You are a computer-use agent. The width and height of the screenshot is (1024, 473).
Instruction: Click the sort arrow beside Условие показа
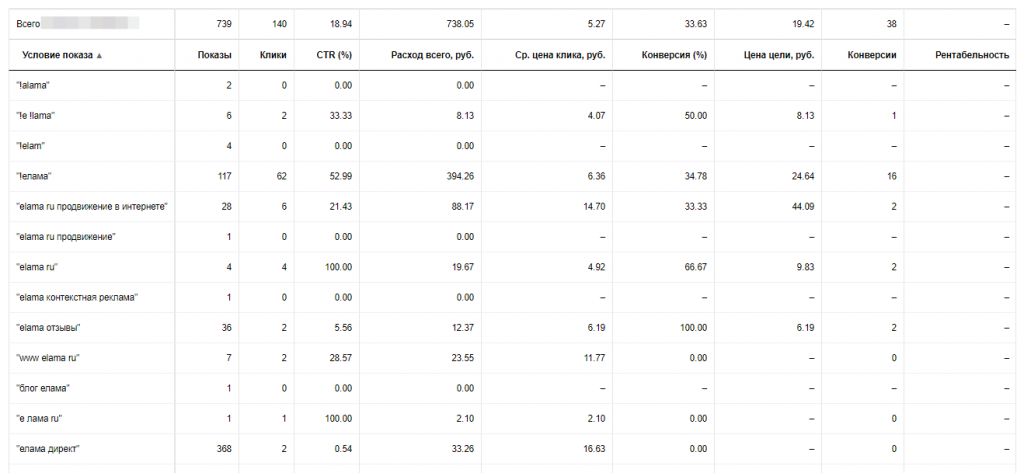tap(99, 56)
